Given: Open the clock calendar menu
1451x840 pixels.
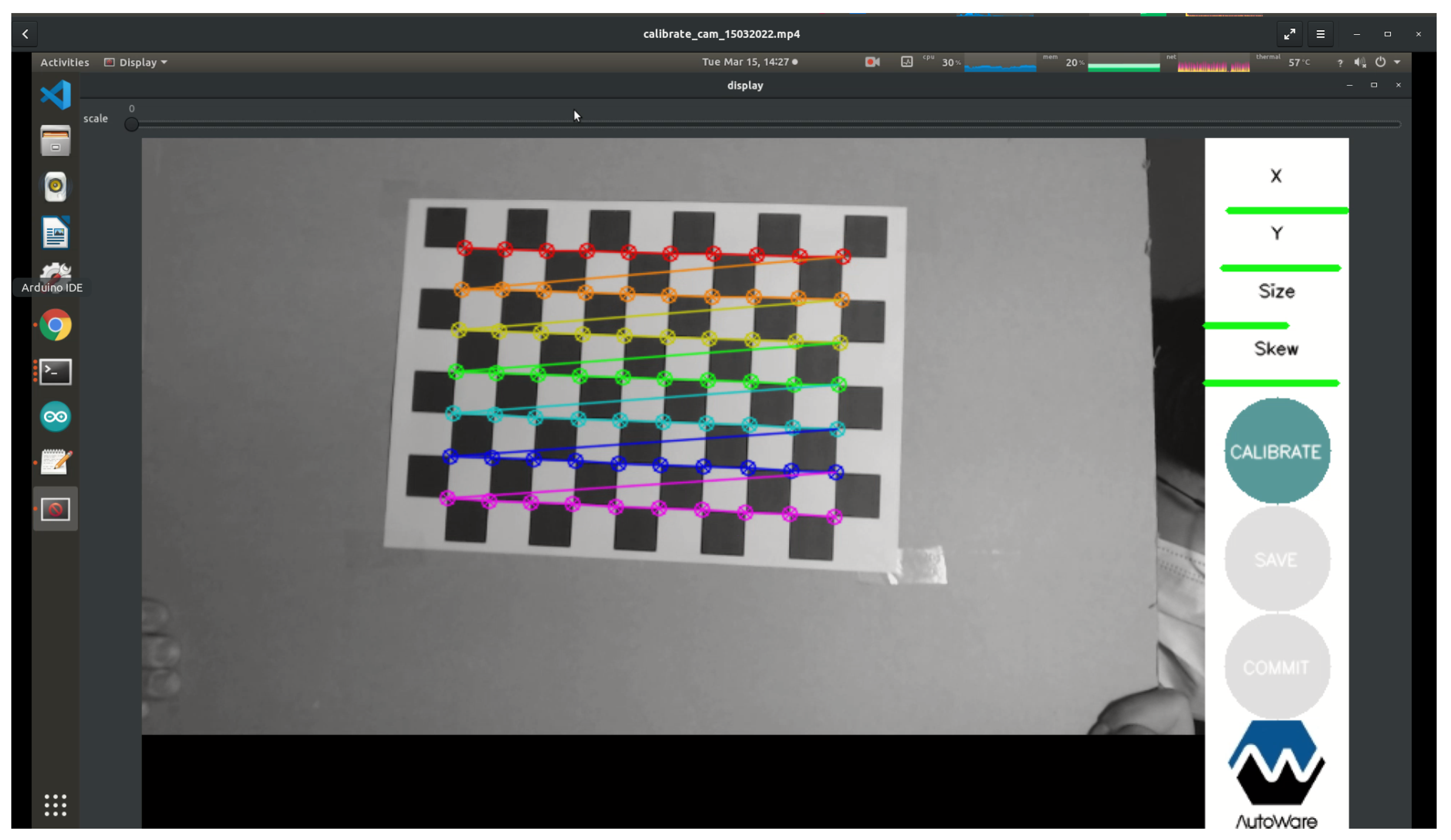Looking at the screenshot, I should point(748,62).
